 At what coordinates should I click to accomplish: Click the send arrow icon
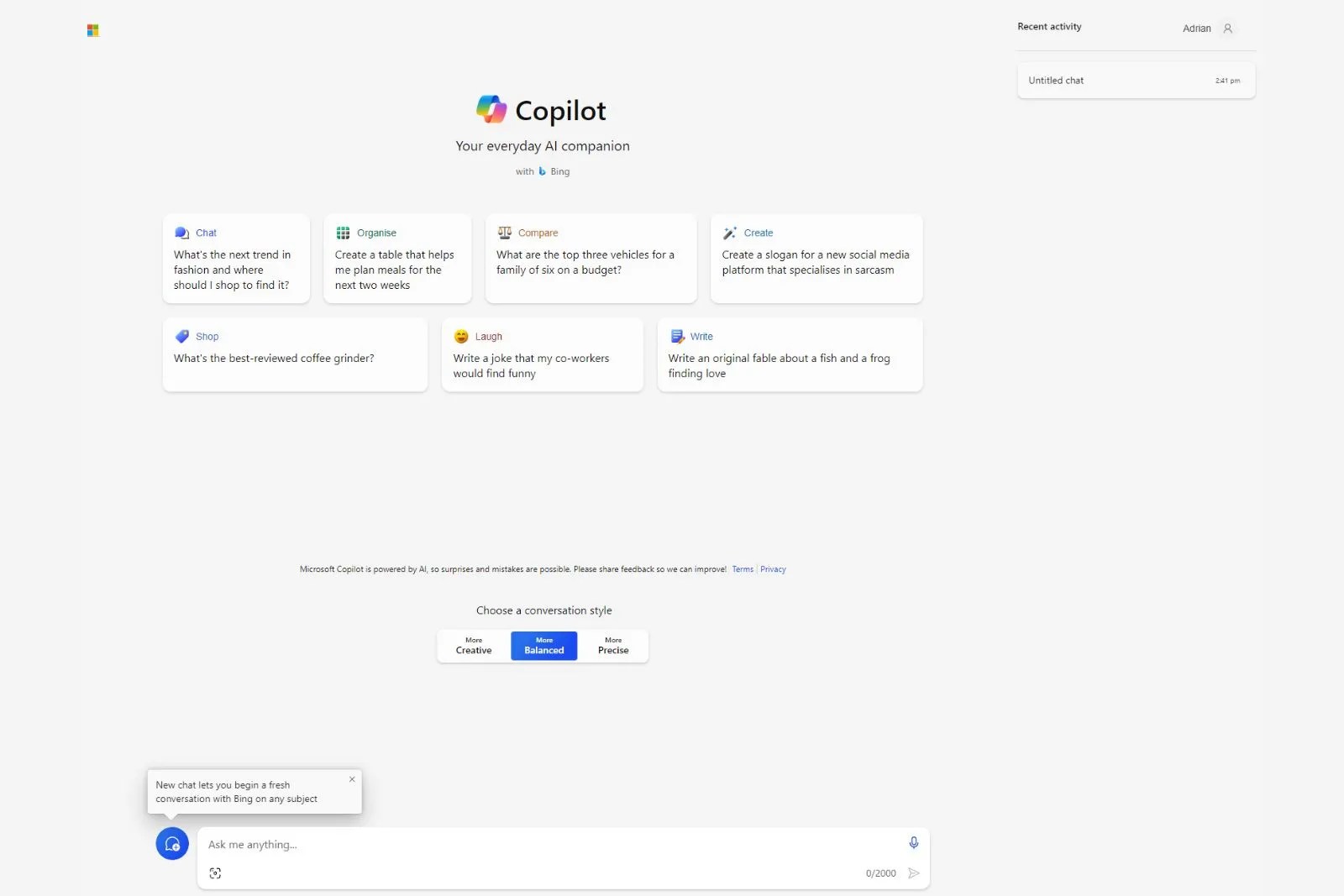click(914, 873)
